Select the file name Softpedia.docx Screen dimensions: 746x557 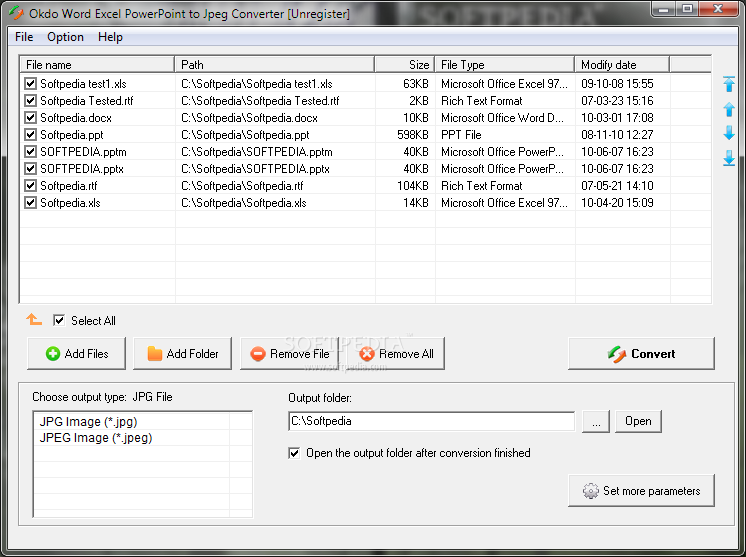point(76,117)
